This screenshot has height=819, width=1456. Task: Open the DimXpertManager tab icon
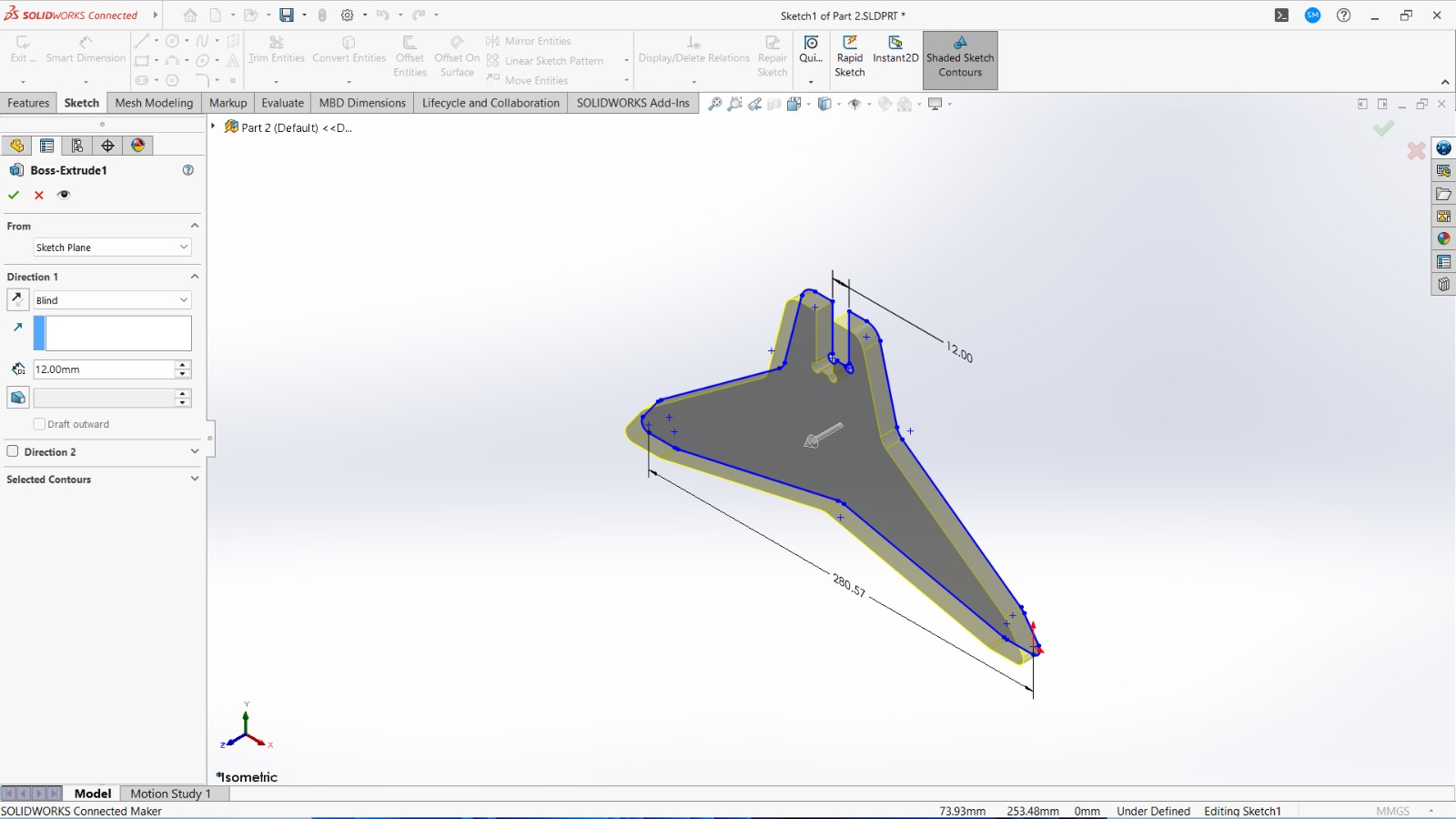click(x=107, y=146)
